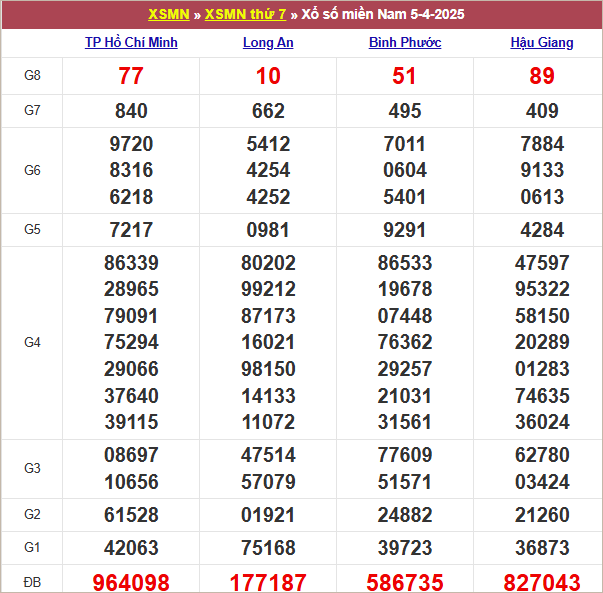
Task: Click G4 number 75294
Action: (131, 343)
